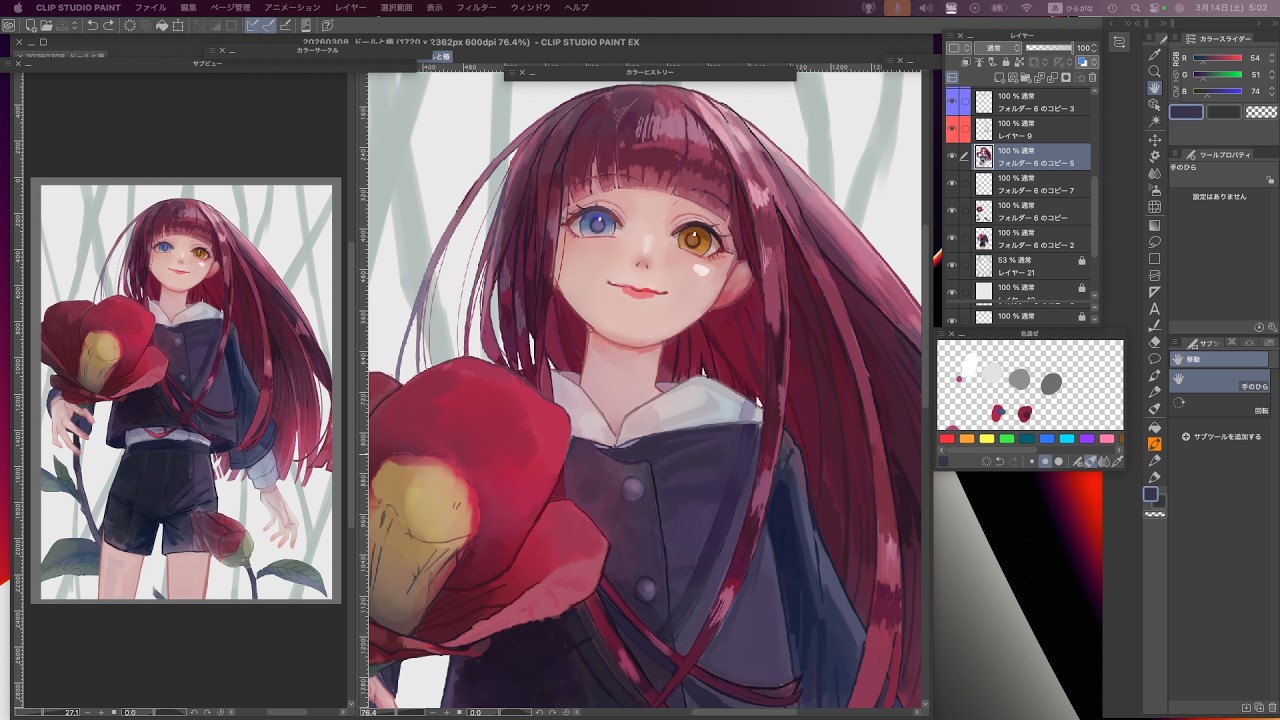The height and width of the screenshot is (720, 1280).
Task: Select the 移動 tool group tab
Action: pyautogui.click(x=1218, y=359)
